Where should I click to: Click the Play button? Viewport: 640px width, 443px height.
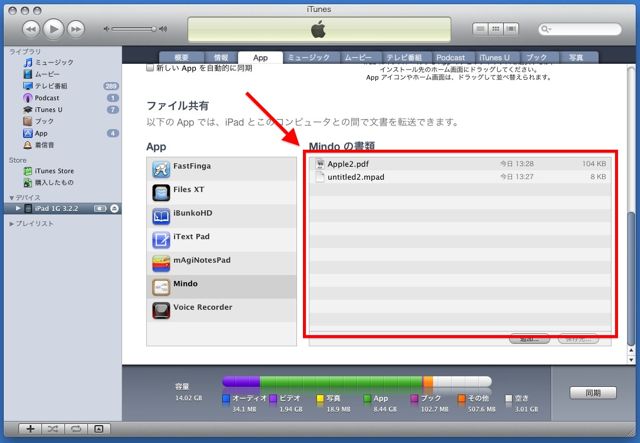pos(53,29)
